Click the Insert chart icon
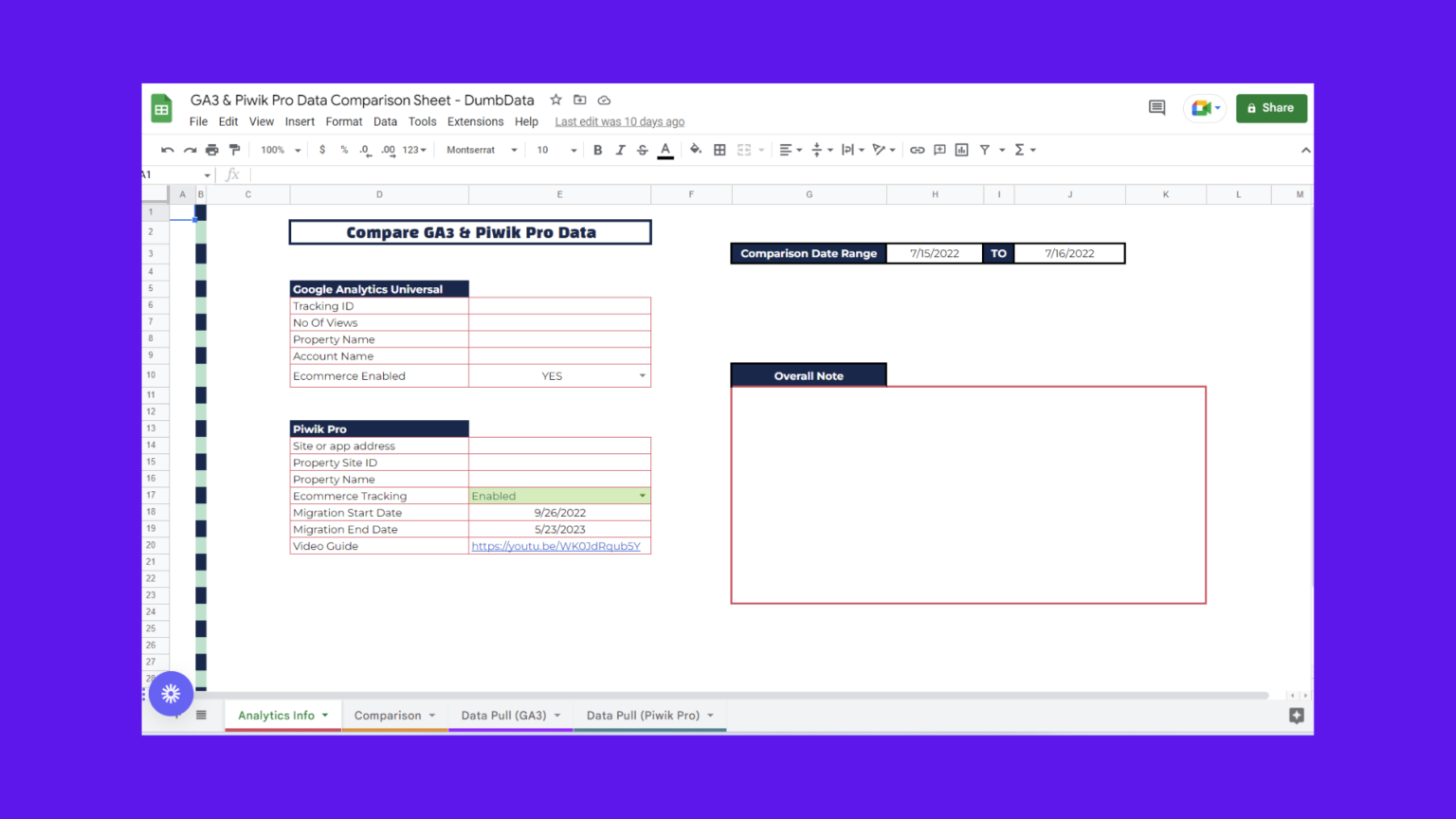The height and width of the screenshot is (819, 1456). tap(961, 149)
